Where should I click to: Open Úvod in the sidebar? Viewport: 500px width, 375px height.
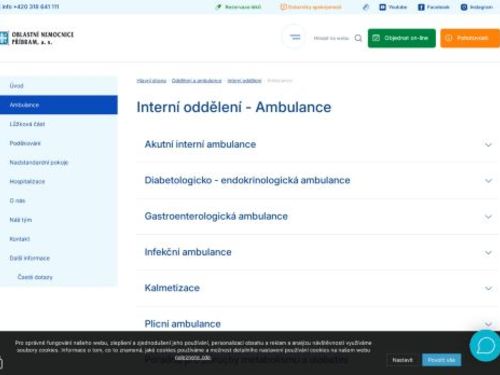click(59, 86)
